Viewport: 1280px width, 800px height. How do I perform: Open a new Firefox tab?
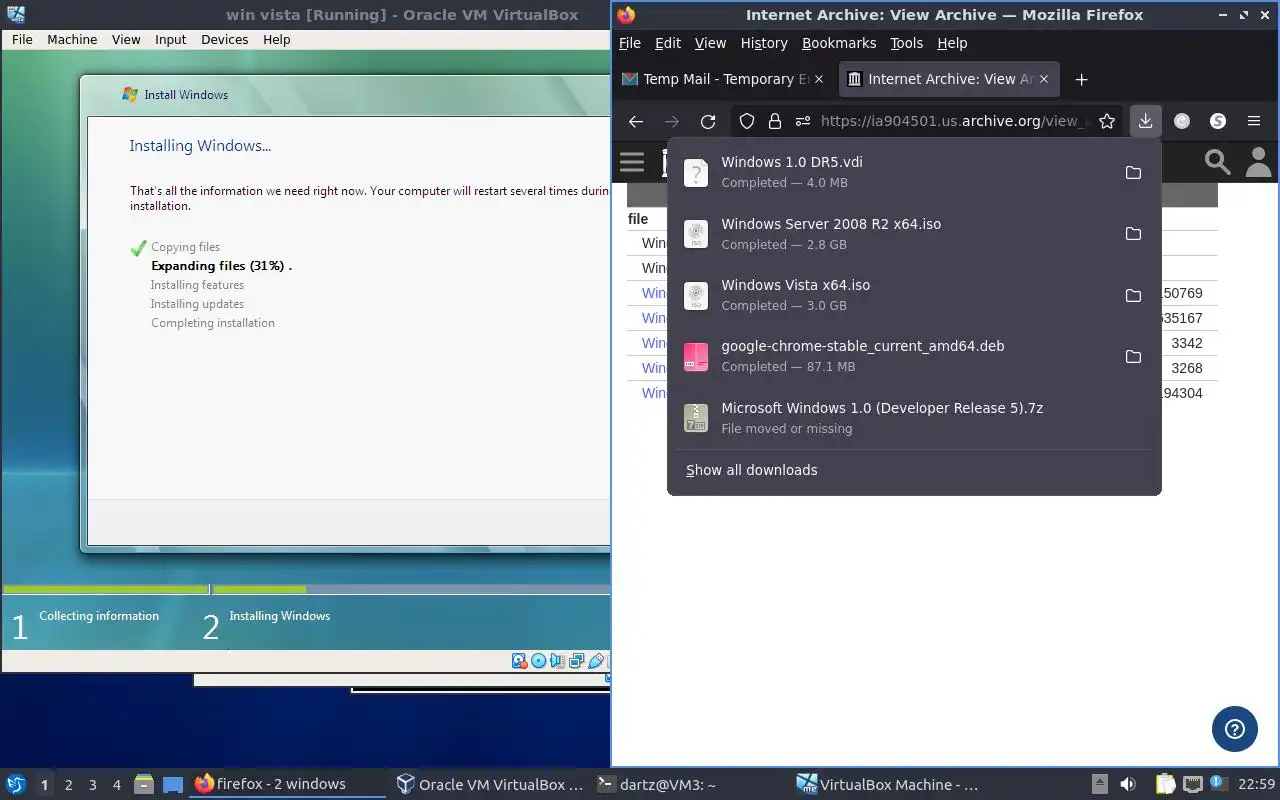tap(1081, 79)
